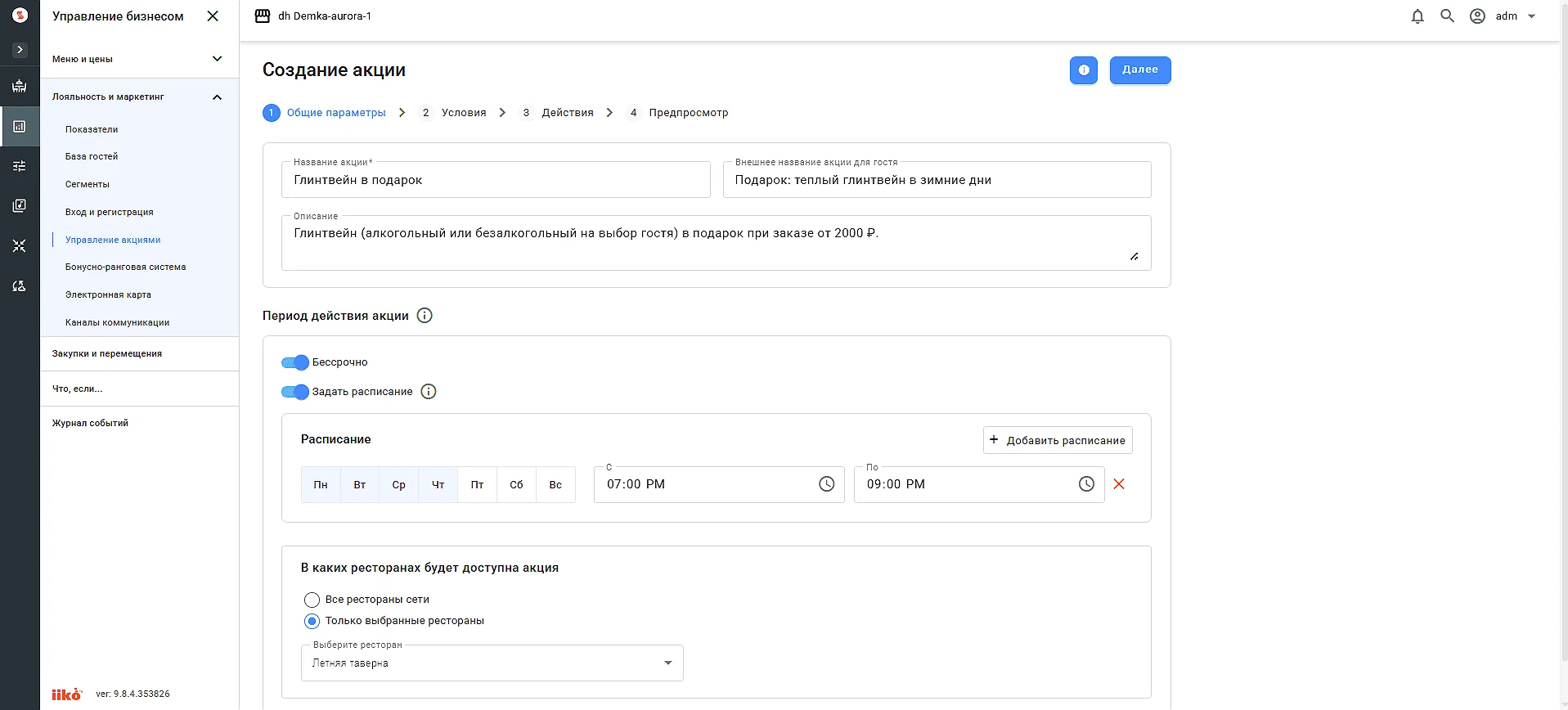The image size is (1568, 710).
Task: Click Добавить расписание button
Action: (1058, 440)
